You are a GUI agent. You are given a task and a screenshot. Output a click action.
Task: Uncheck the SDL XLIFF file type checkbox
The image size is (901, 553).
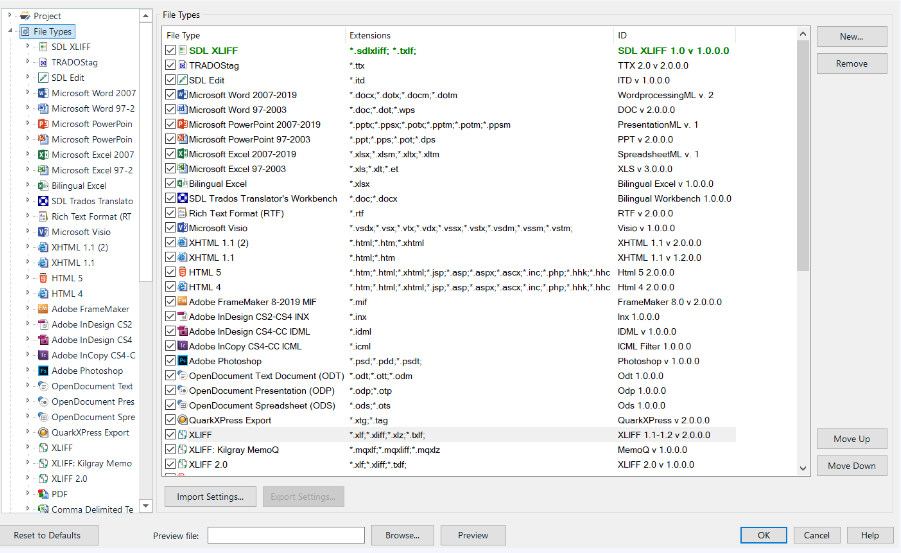(171, 51)
